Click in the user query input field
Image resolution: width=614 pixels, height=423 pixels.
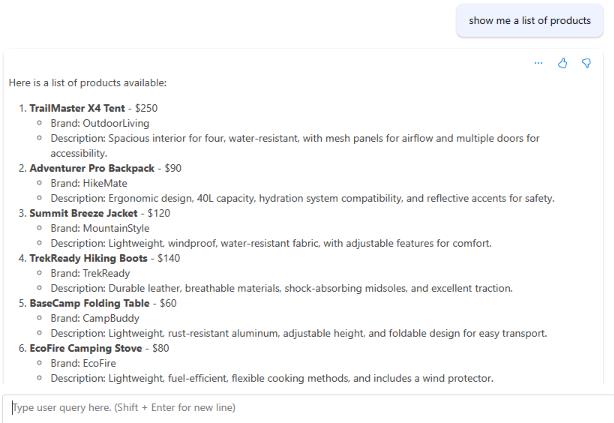[300, 407]
